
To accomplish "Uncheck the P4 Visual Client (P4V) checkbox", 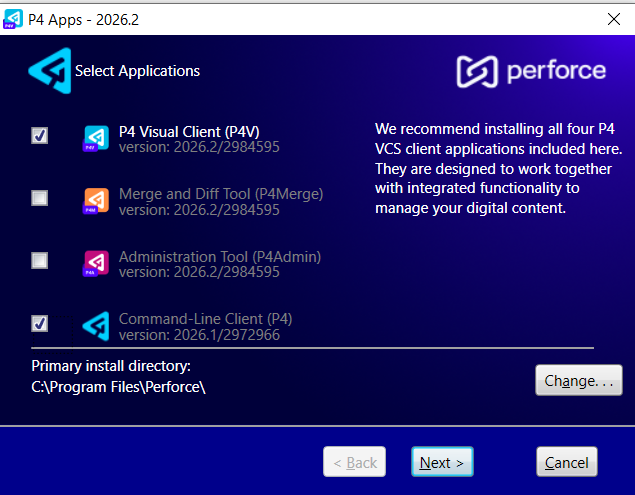I will (x=40, y=135).
